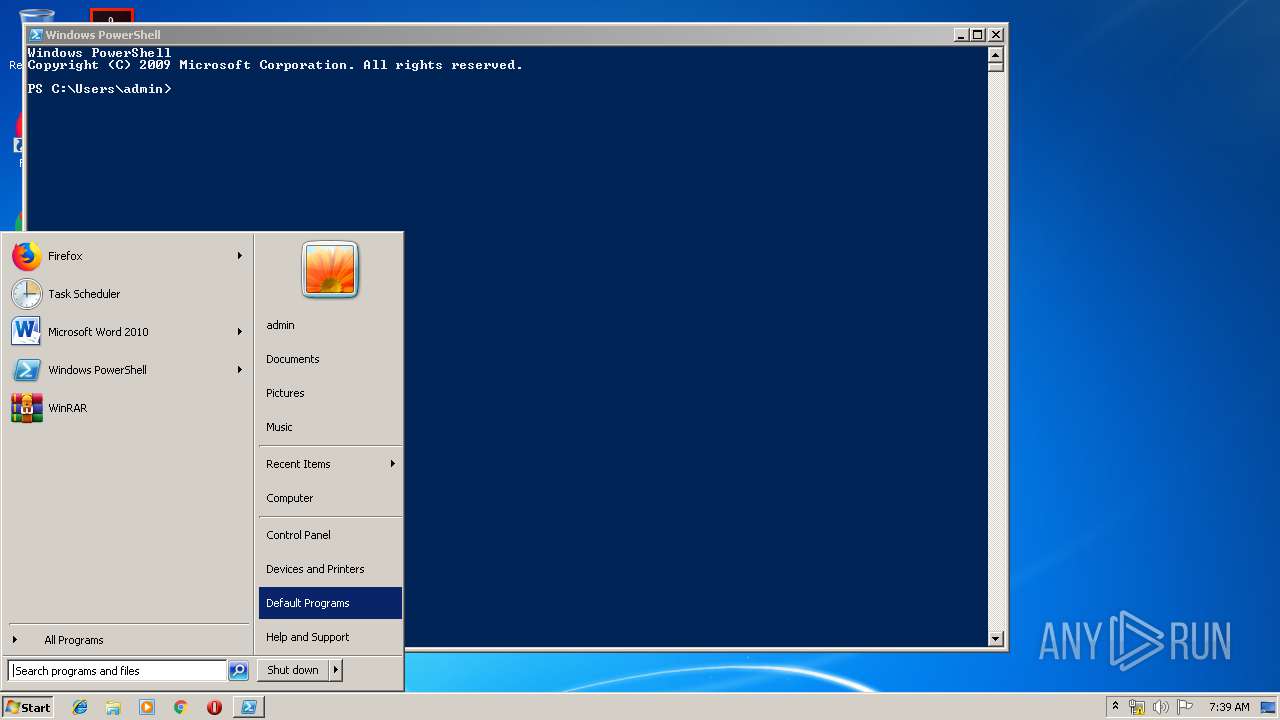The image size is (1280, 720).
Task: Focus the Search programs and files box
Action: pos(117,671)
